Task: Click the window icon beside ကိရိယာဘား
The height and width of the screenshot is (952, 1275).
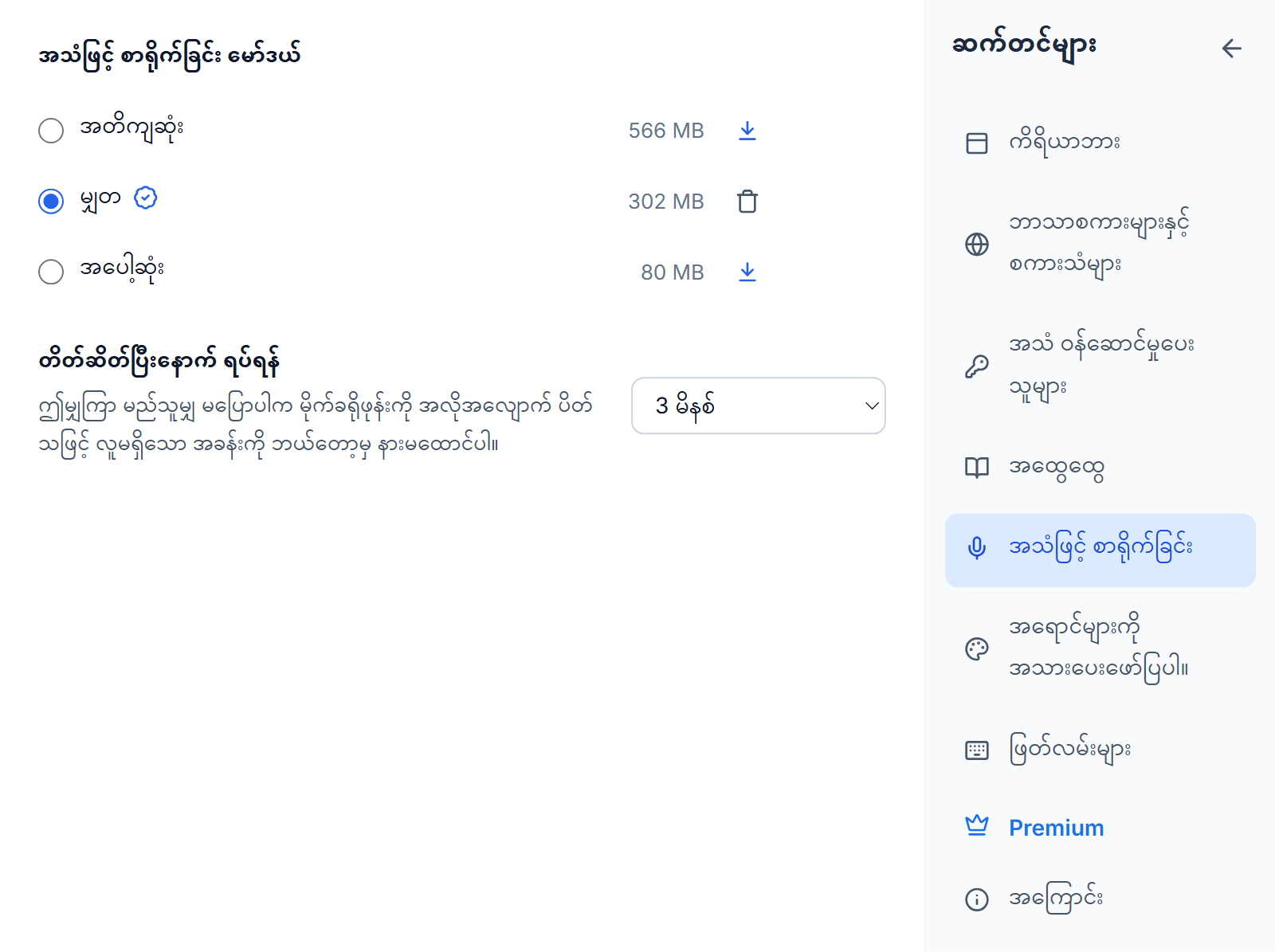Action: click(976, 143)
